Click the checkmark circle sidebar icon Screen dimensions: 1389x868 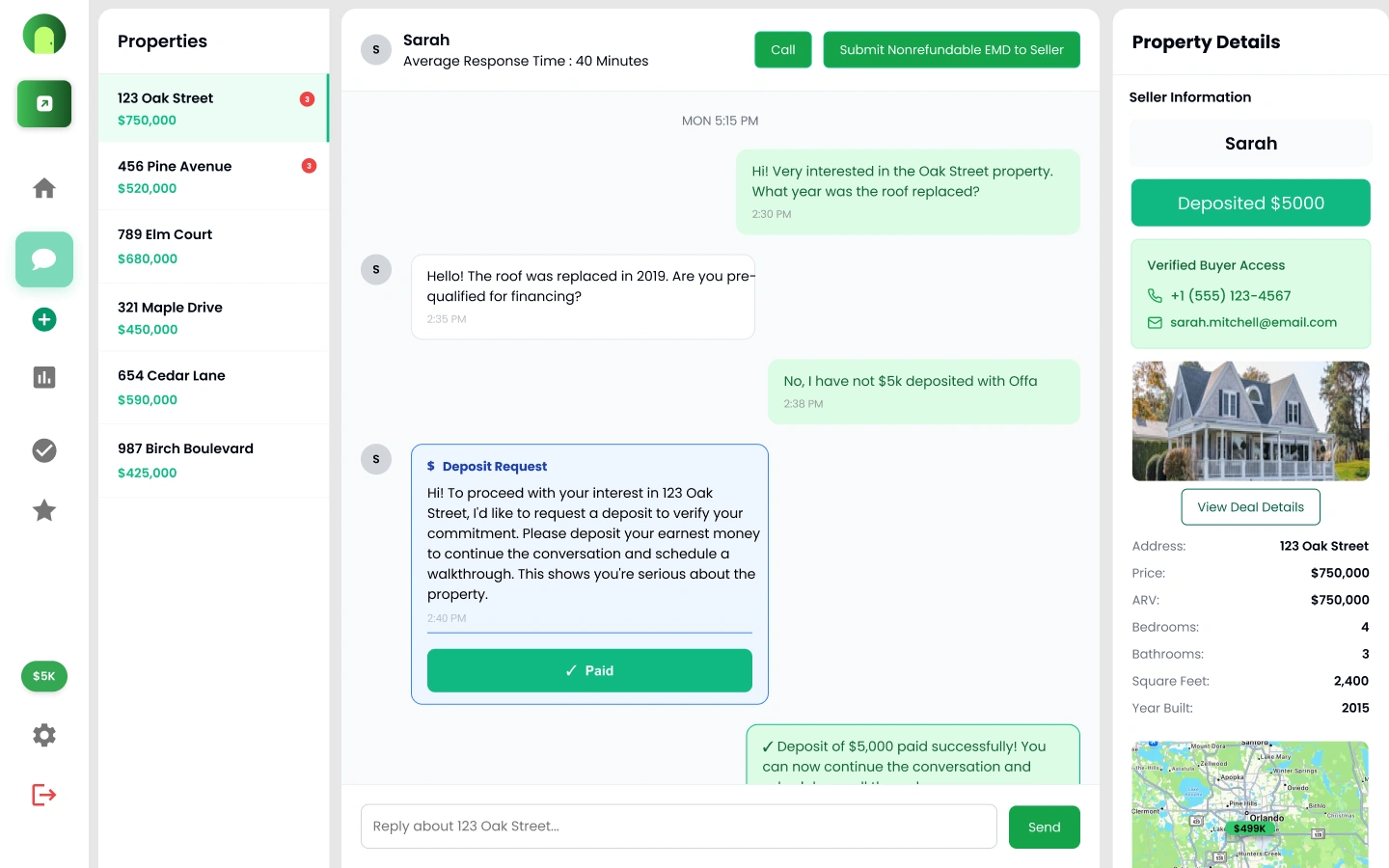coord(44,450)
